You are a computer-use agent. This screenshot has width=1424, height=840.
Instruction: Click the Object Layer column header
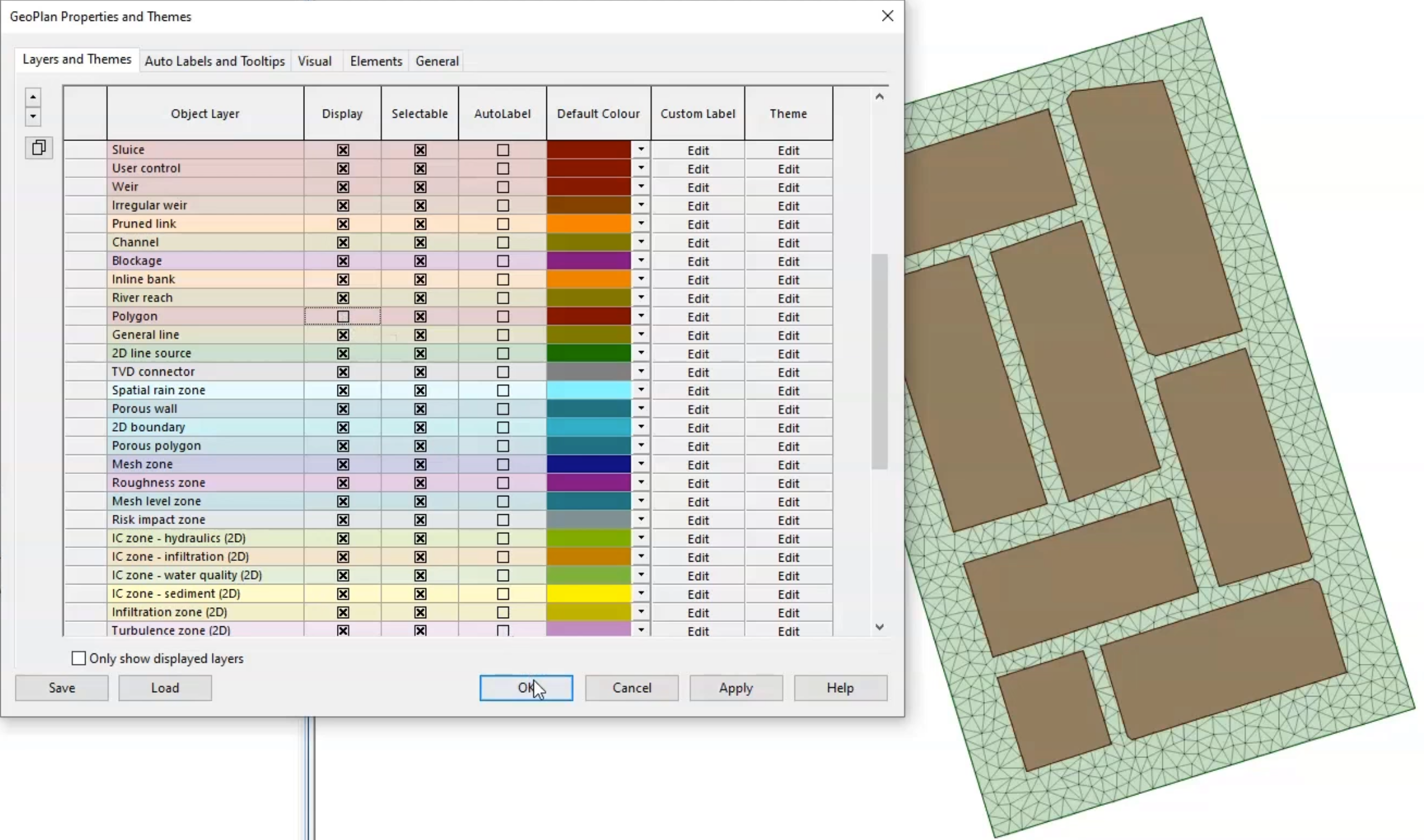coord(205,113)
